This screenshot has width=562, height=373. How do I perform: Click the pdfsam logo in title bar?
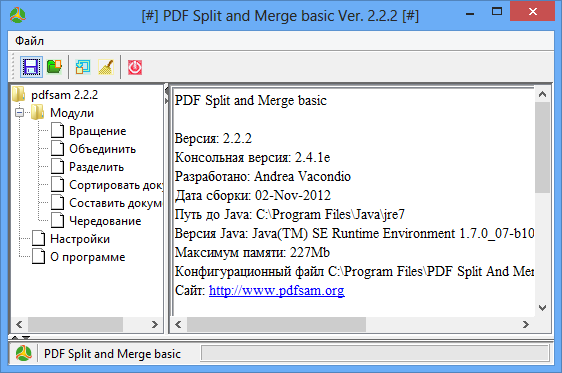point(18,15)
